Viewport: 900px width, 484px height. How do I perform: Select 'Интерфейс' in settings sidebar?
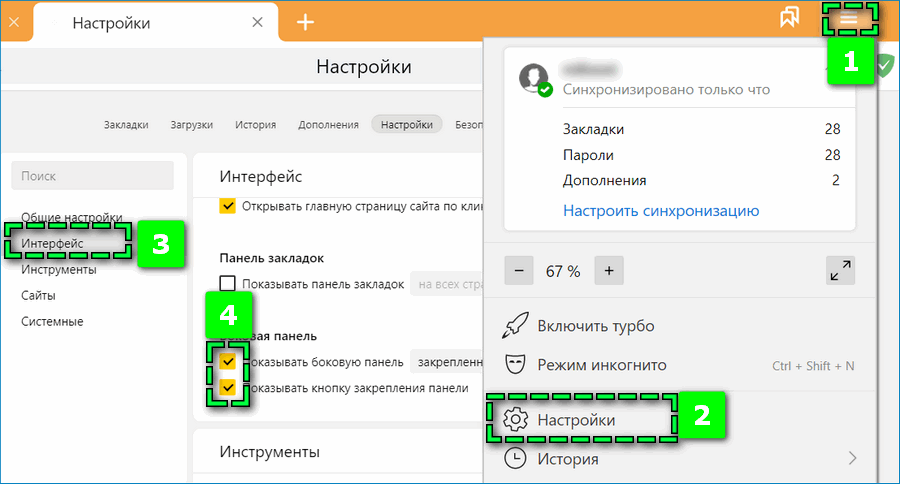coord(52,243)
